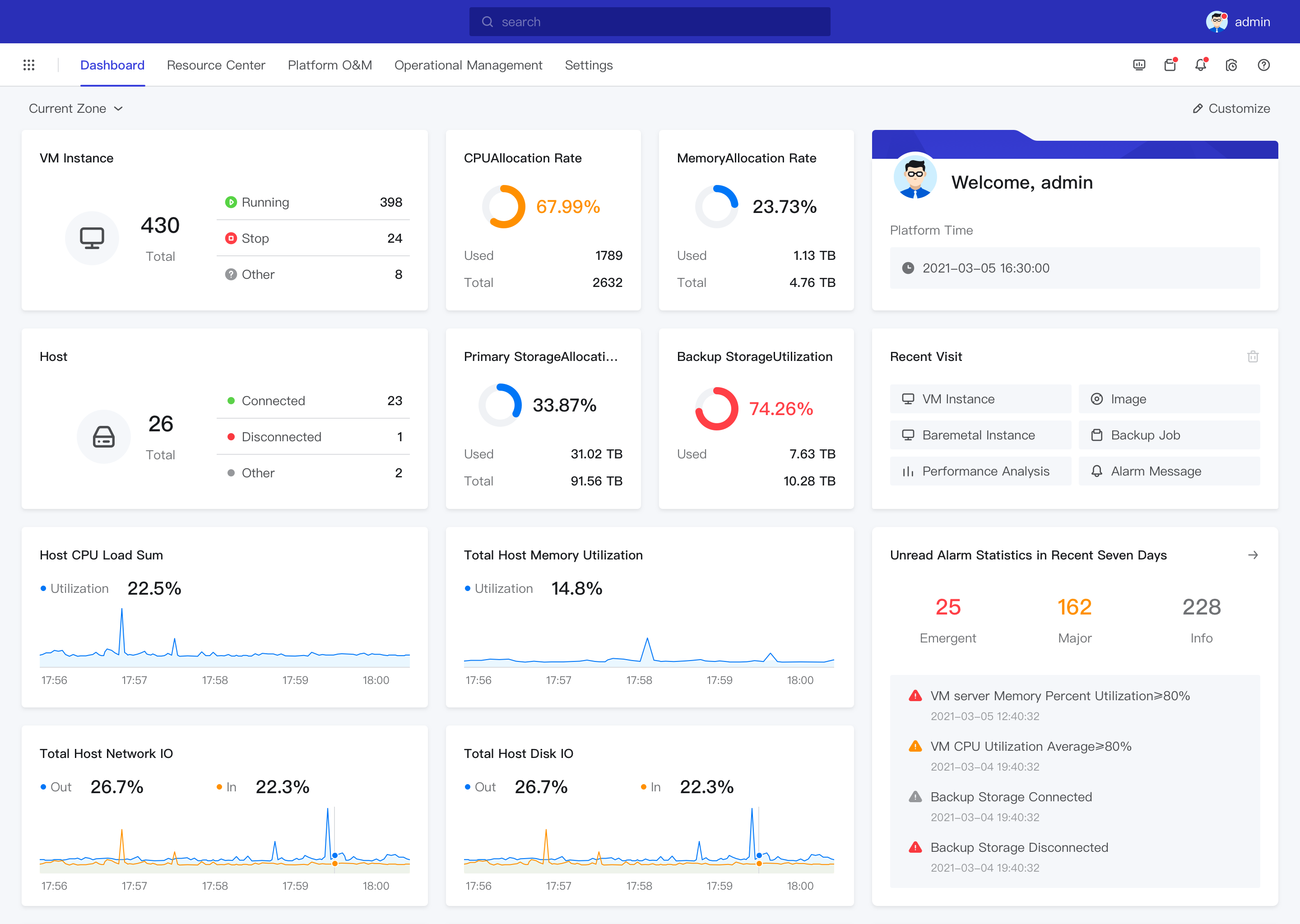Open the Platform O&M tab
1300x924 pixels.
[x=330, y=65]
